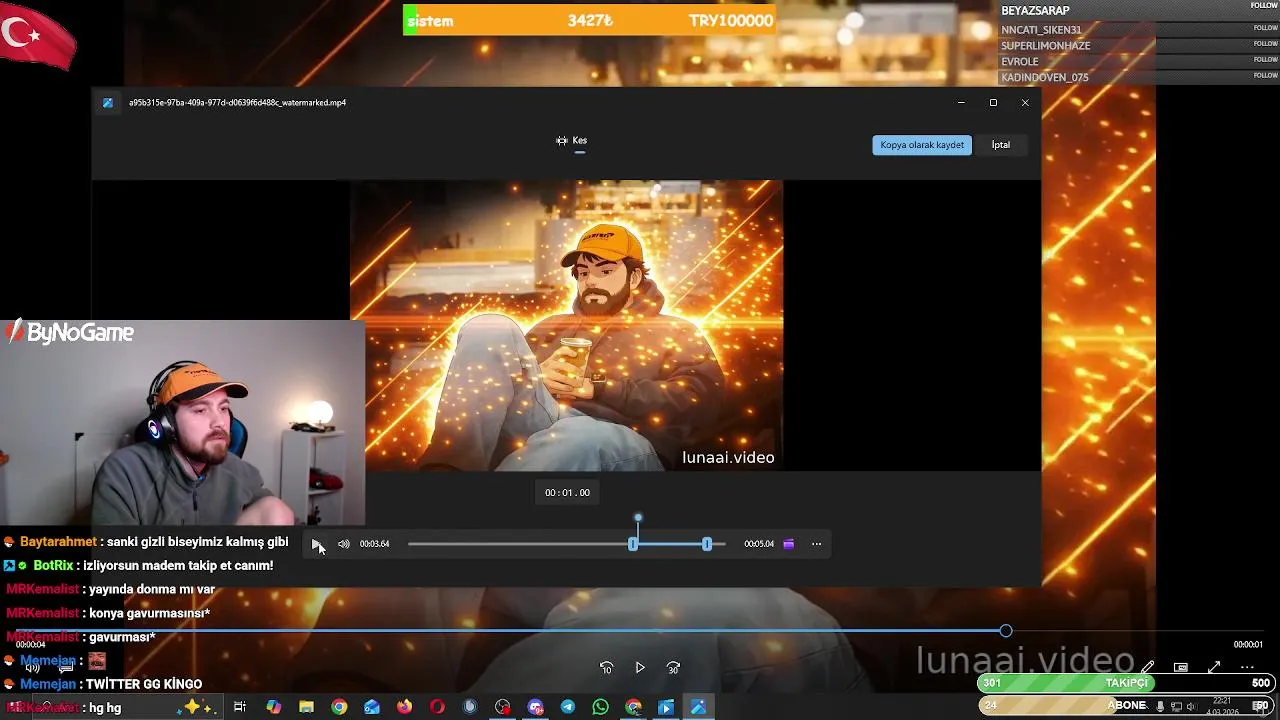Open Task View on the taskbar
1280x720 pixels.
240,707
